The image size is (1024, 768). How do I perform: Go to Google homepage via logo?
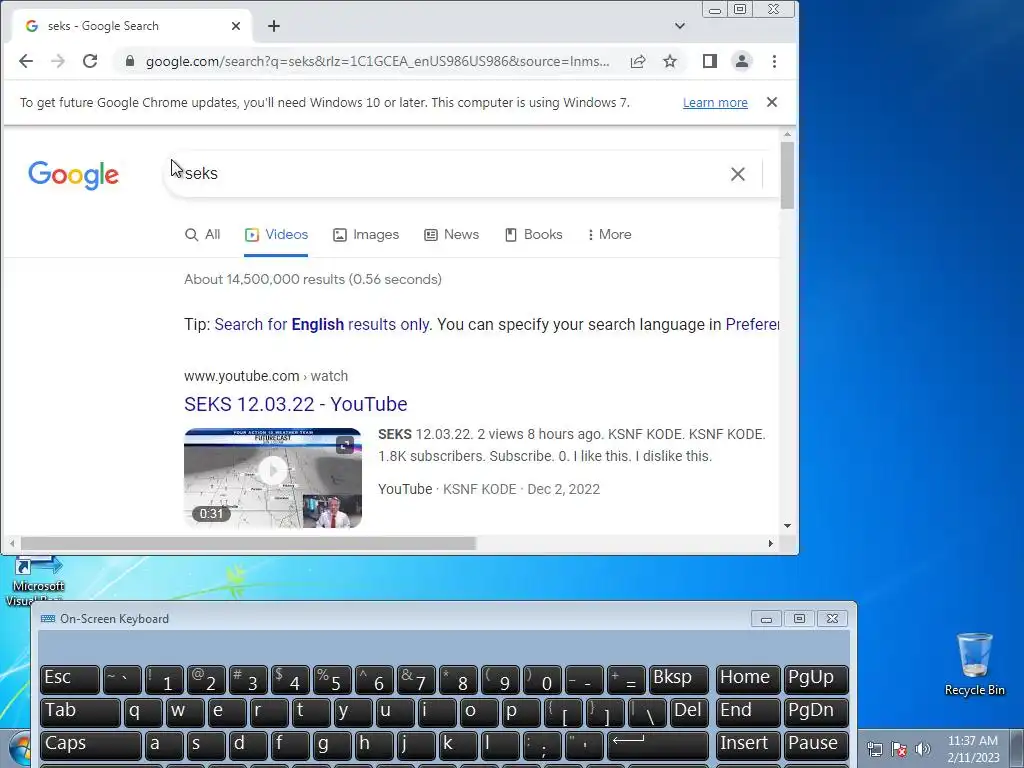point(73,174)
